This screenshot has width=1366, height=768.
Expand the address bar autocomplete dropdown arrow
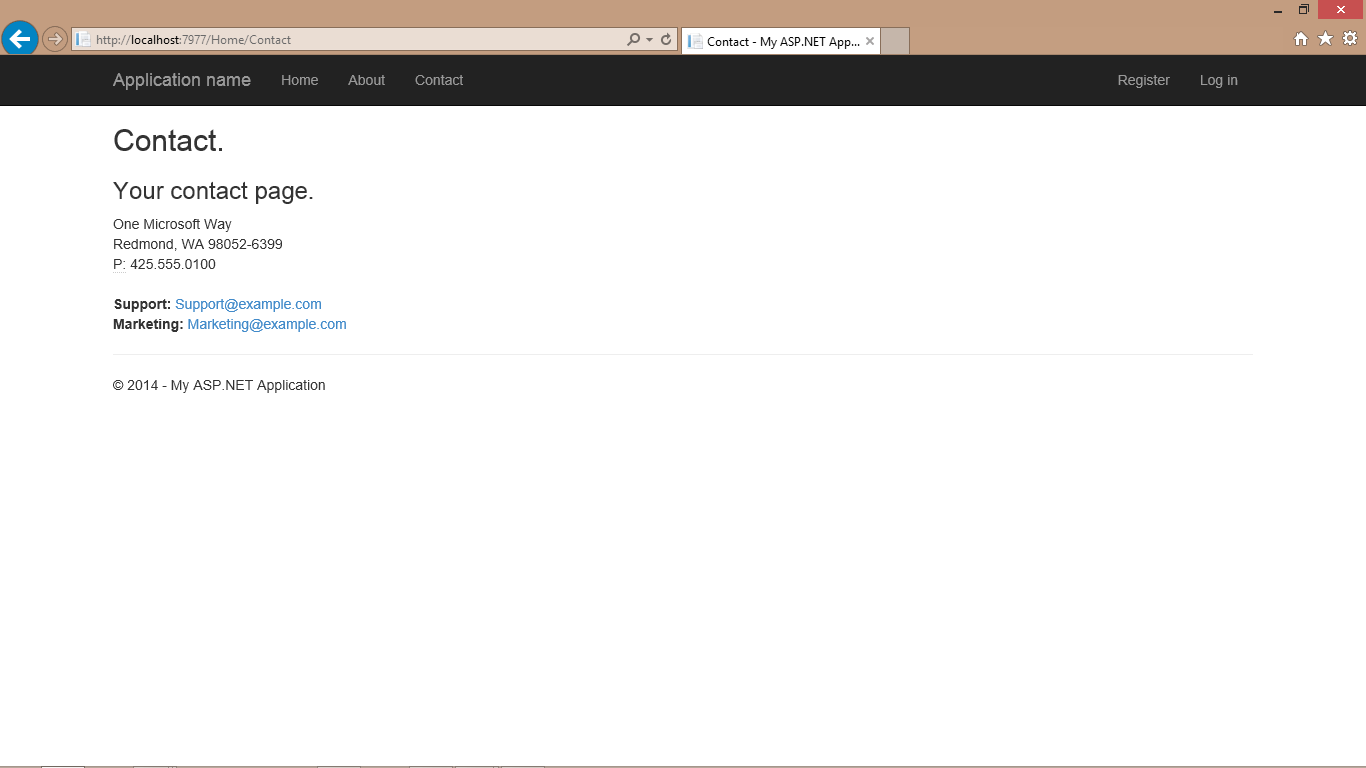pyautogui.click(x=650, y=40)
